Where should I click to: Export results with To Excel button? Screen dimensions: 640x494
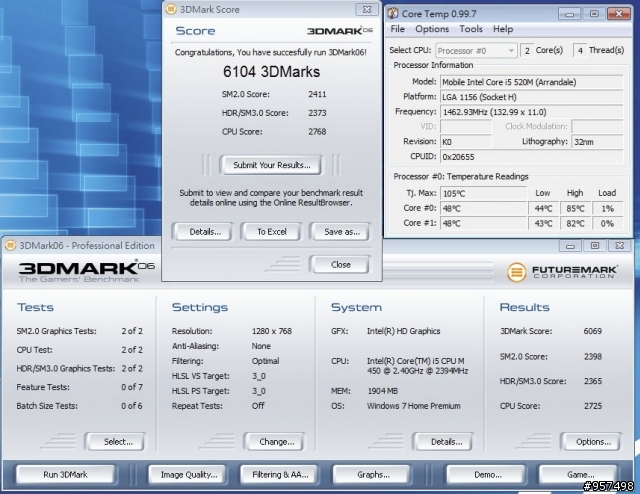(271, 232)
